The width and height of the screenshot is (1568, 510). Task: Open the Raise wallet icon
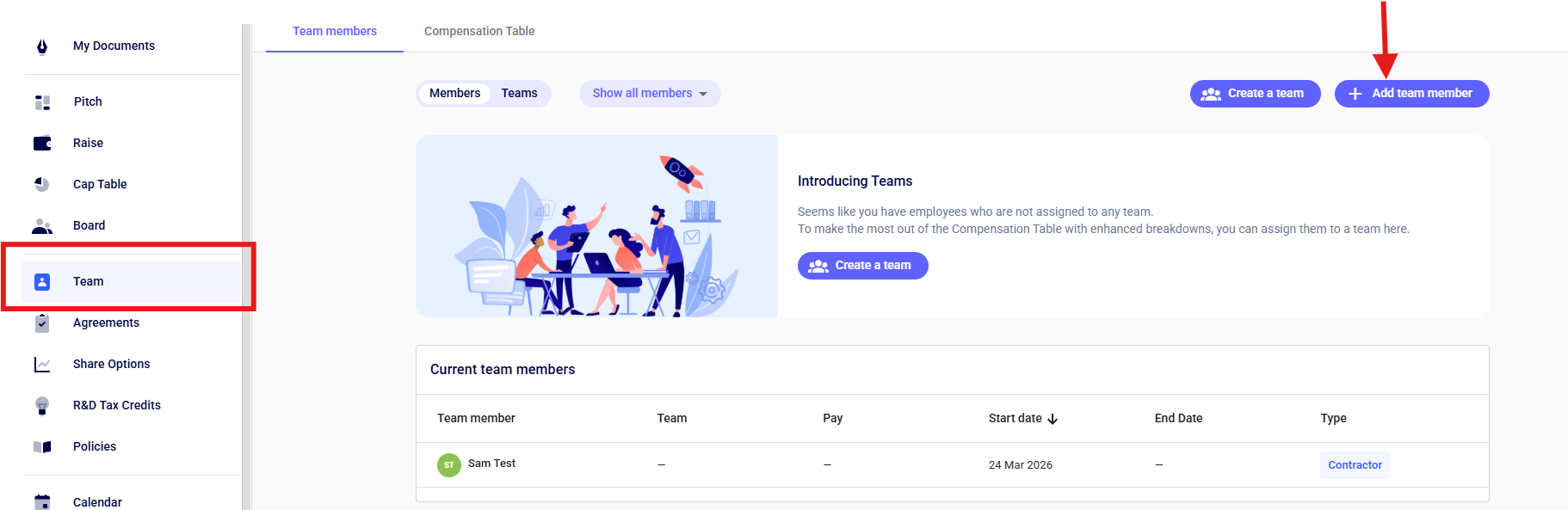42,144
